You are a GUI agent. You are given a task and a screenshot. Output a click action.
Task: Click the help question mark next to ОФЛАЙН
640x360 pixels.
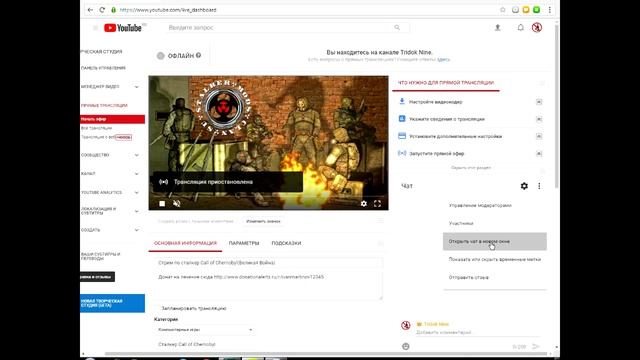pos(198,56)
